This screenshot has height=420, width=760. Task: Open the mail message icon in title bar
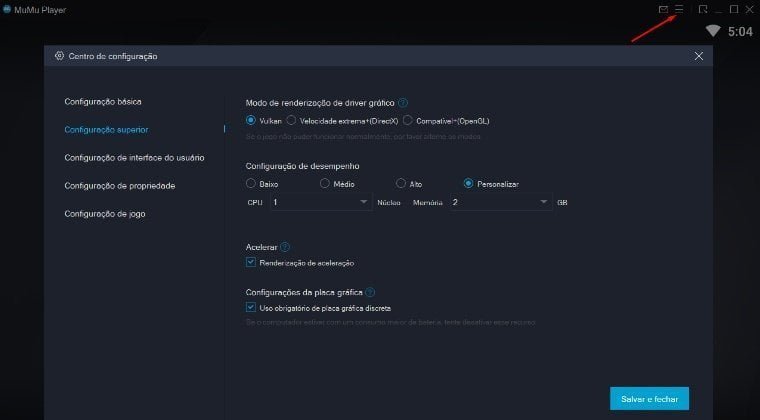663,9
